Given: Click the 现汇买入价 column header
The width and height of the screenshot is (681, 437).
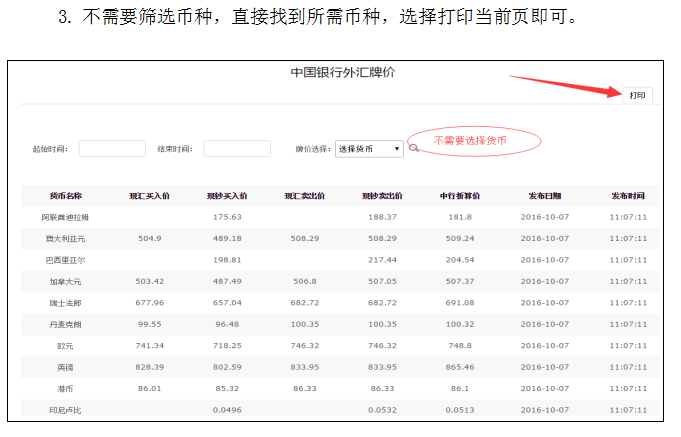Looking at the screenshot, I should click(149, 195).
